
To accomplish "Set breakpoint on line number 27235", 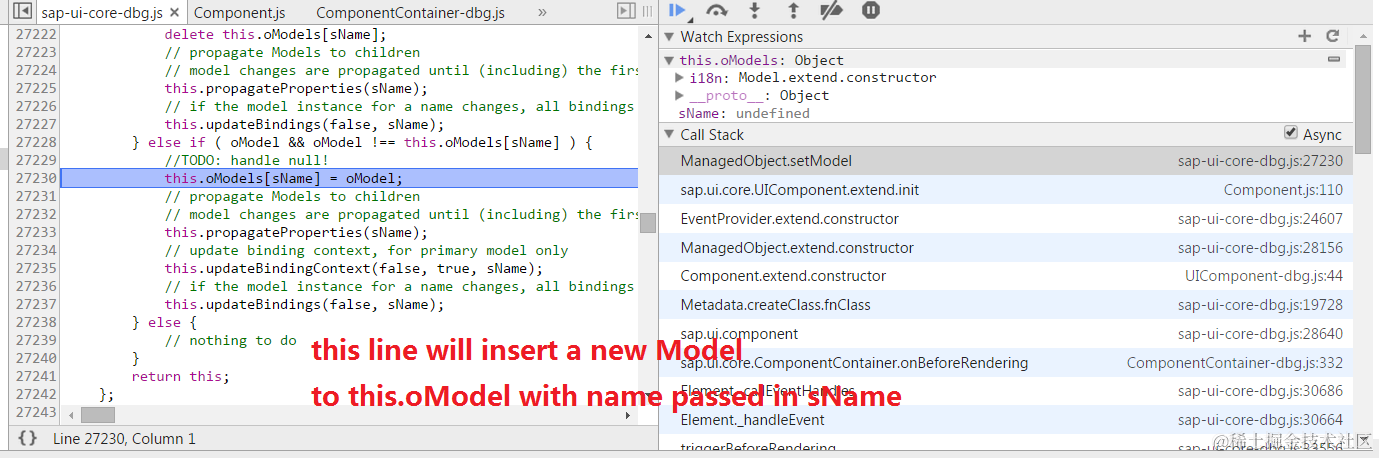I will [35, 268].
